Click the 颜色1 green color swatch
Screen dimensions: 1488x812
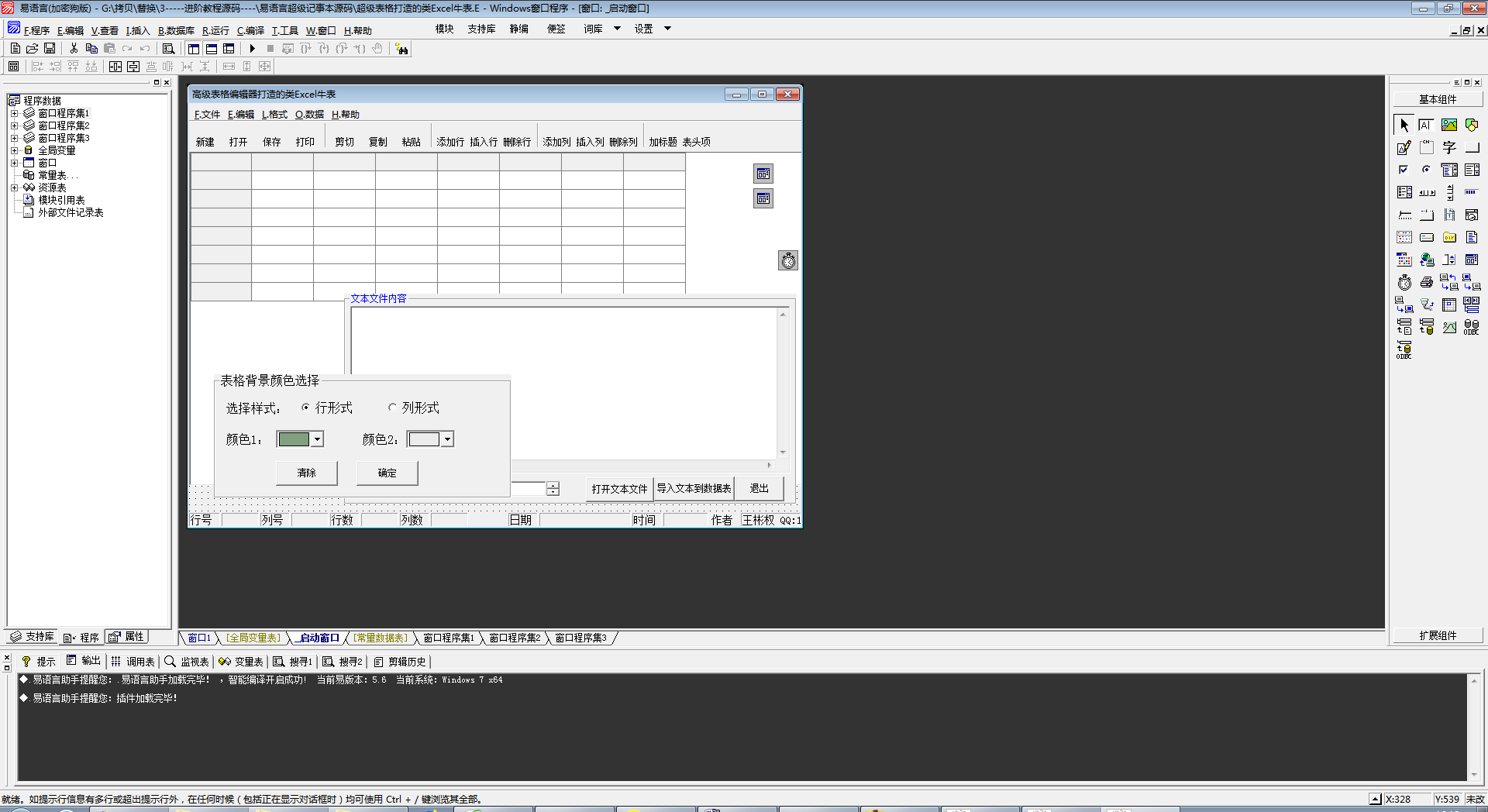click(294, 439)
